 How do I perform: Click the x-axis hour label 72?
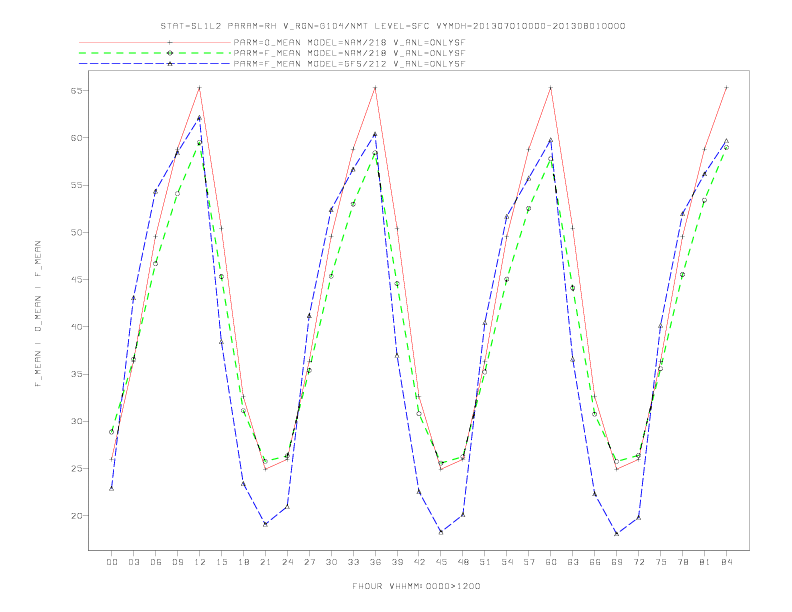click(x=639, y=562)
